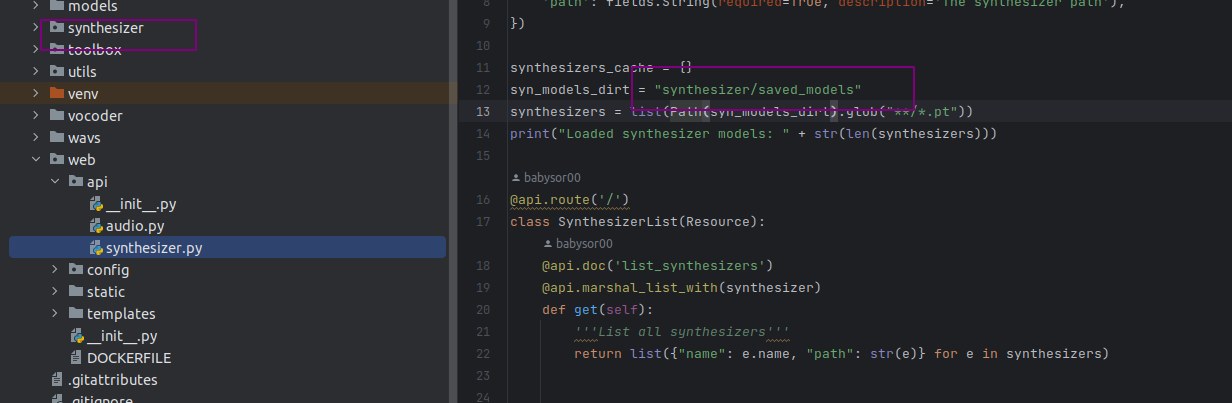
Task: Click line number 13 in the gutter
Action: [x=483, y=111]
